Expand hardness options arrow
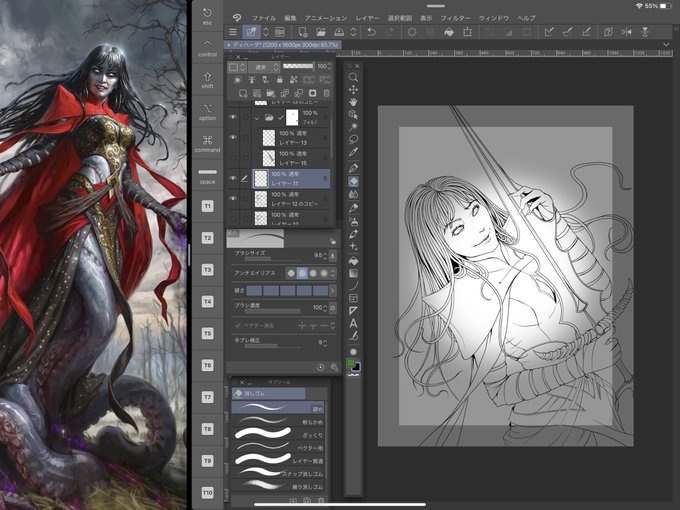 [x=333, y=290]
